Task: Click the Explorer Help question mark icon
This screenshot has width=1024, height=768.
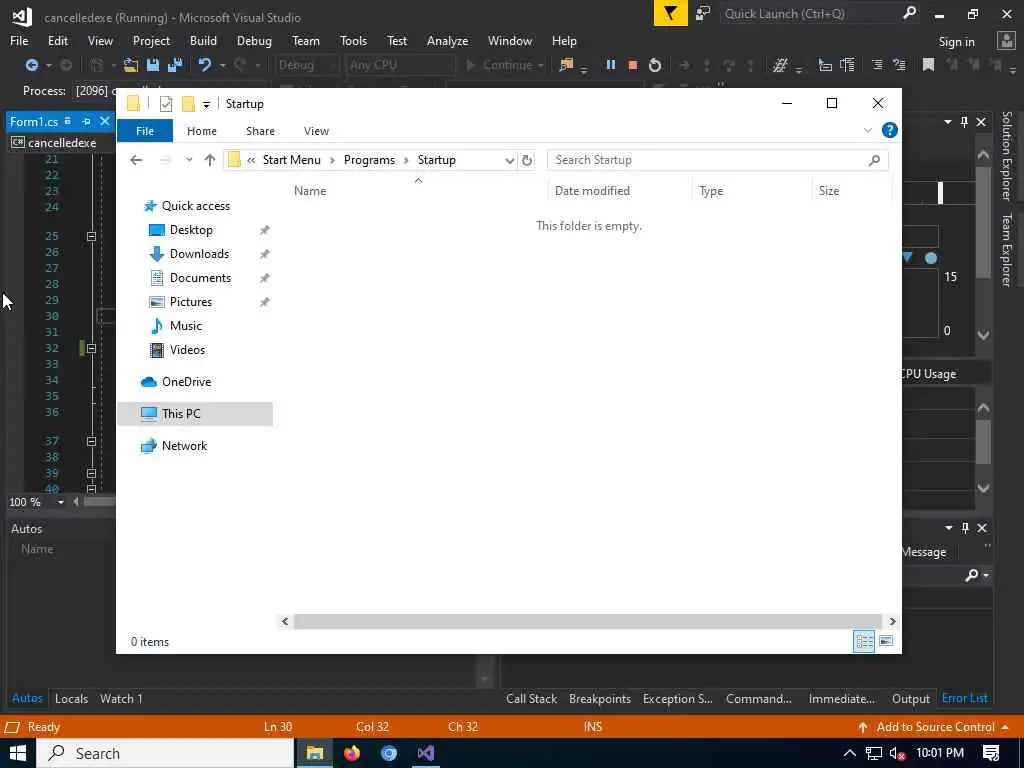Action: [x=889, y=131]
